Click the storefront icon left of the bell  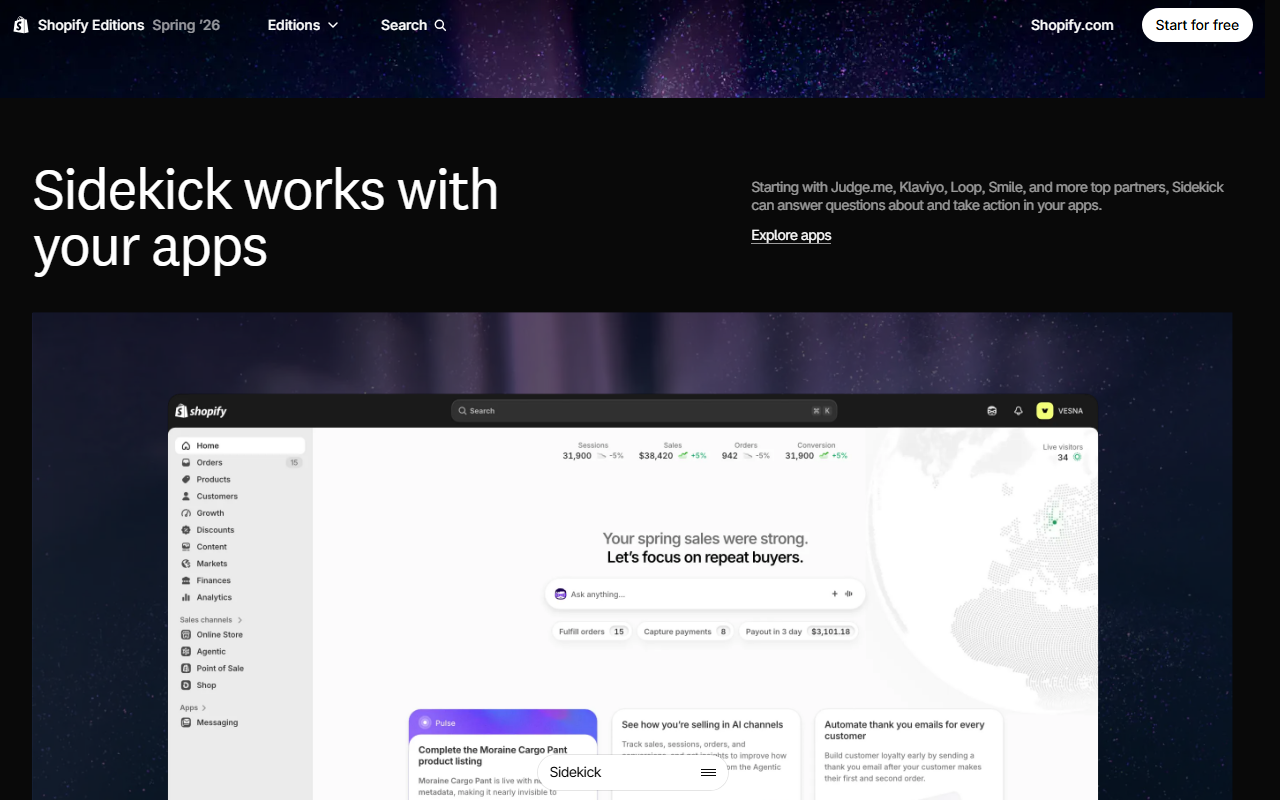992,410
